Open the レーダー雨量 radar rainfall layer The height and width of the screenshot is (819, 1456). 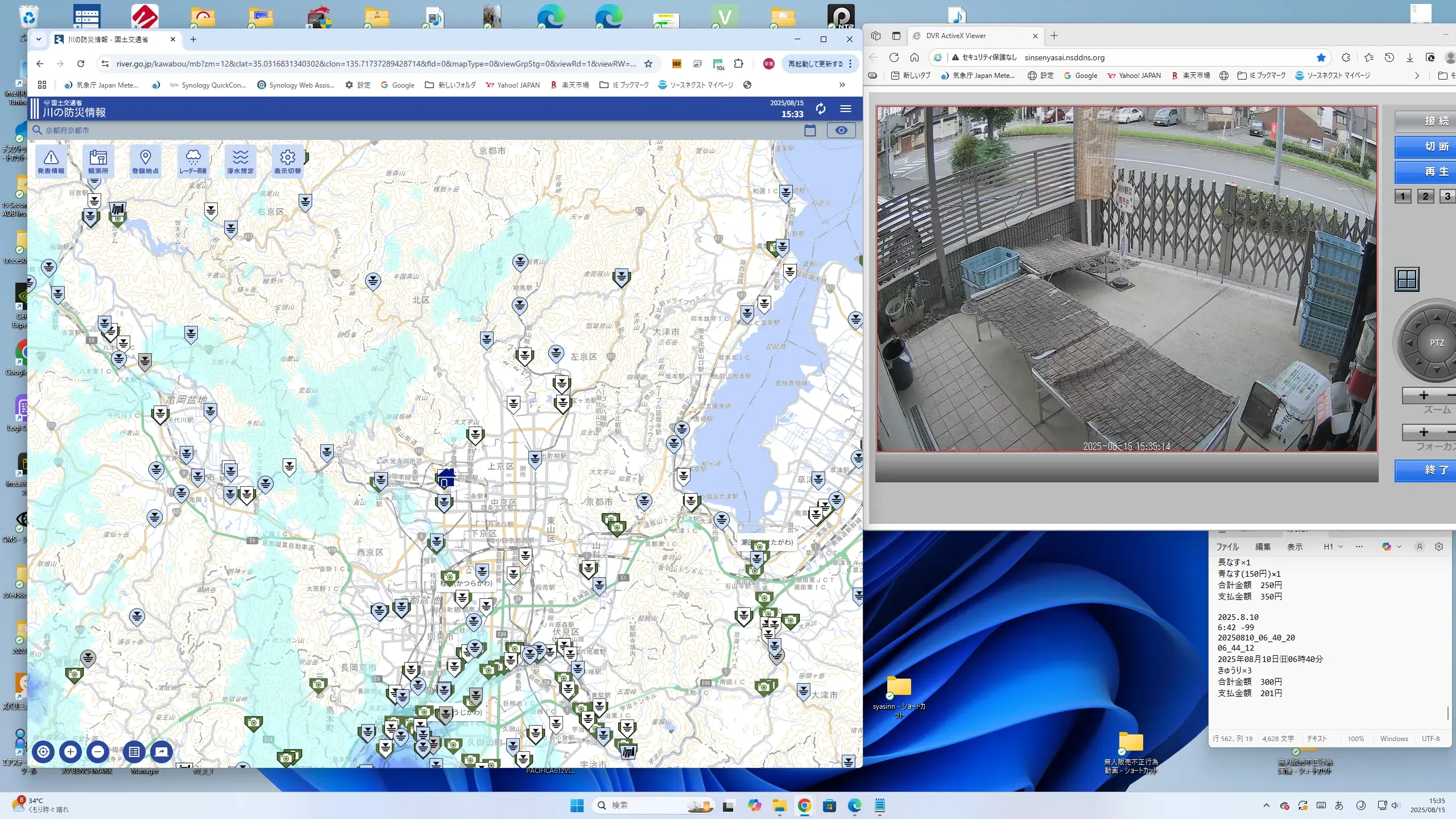click(193, 161)
